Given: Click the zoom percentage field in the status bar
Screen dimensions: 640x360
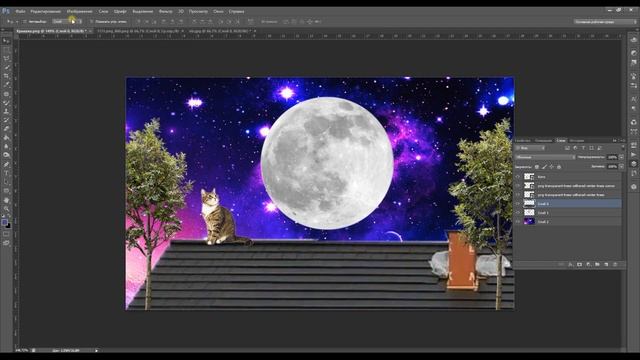Looking at the screenshot, I should coord(22,350).
